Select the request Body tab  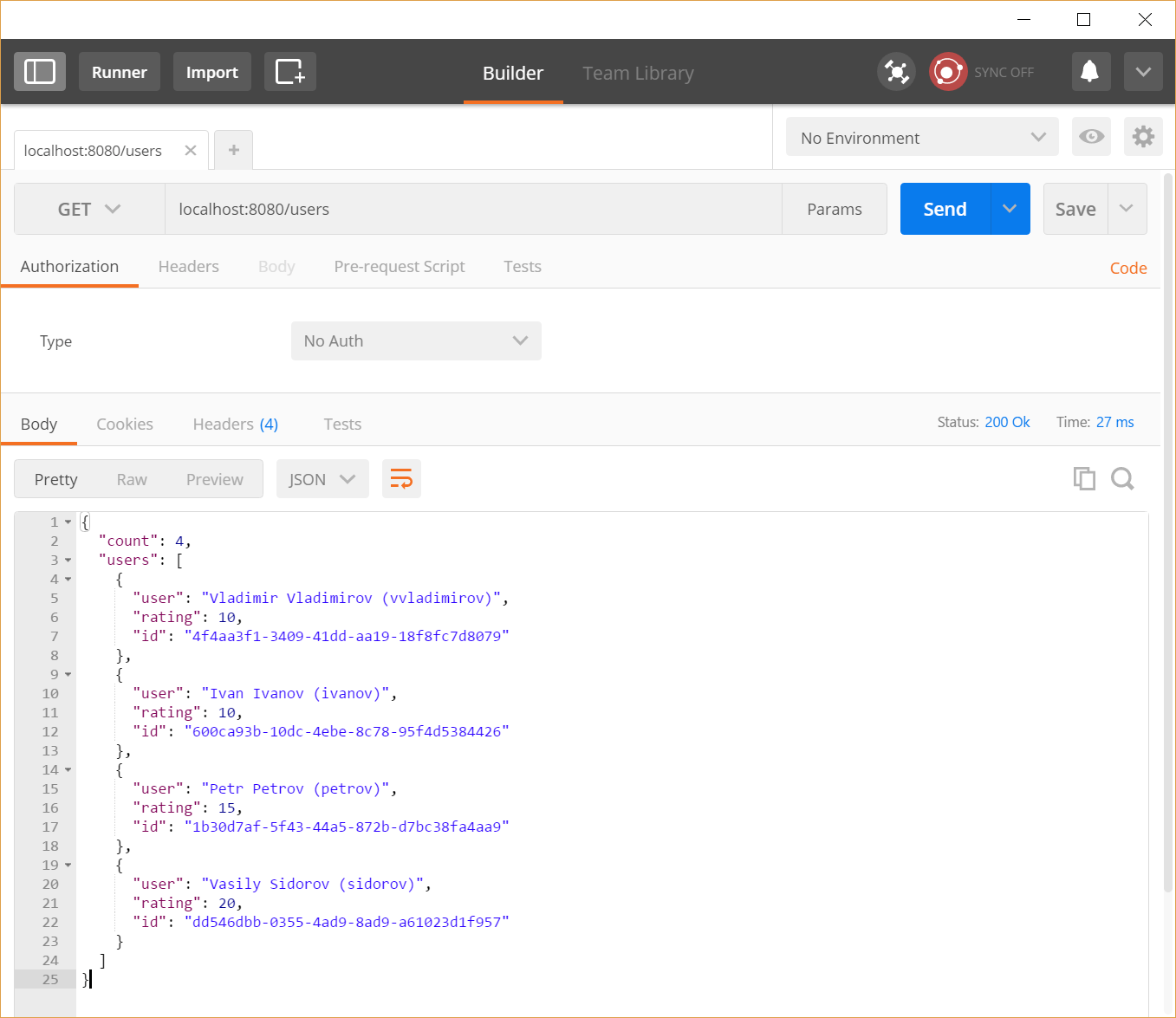point(276,267)
